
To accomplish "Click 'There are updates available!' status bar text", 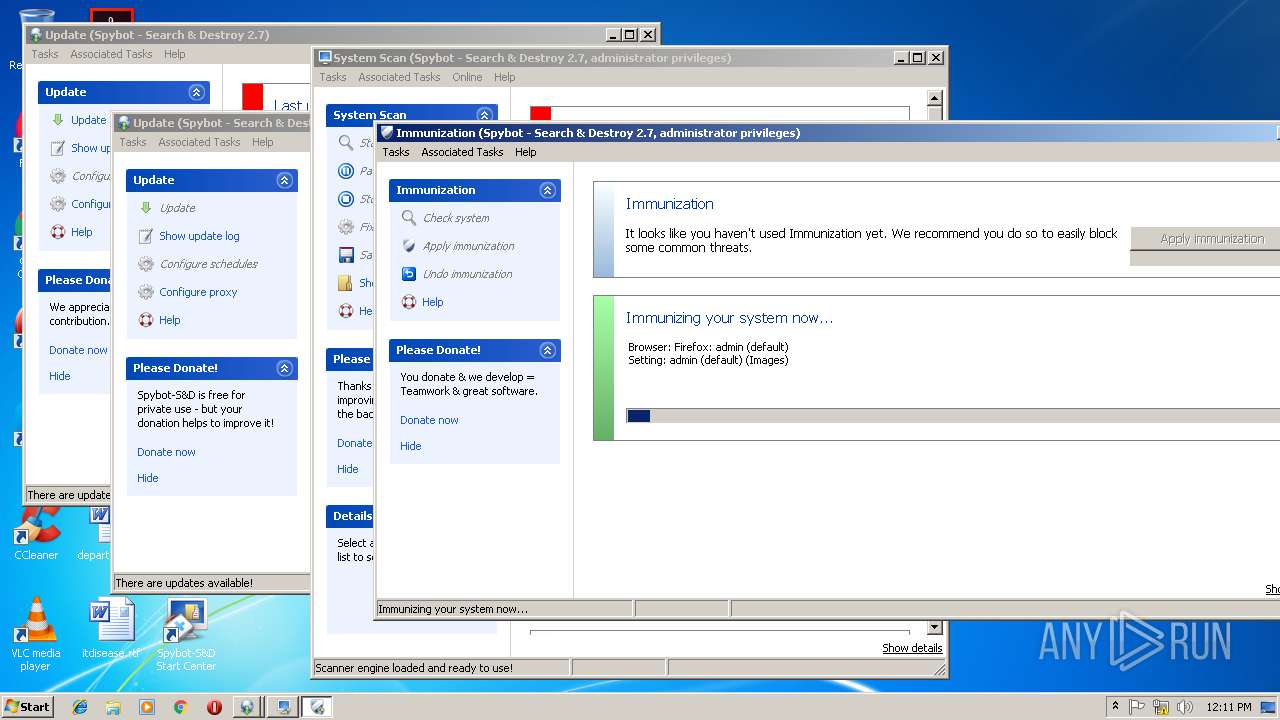I will [x=184, y=583].
